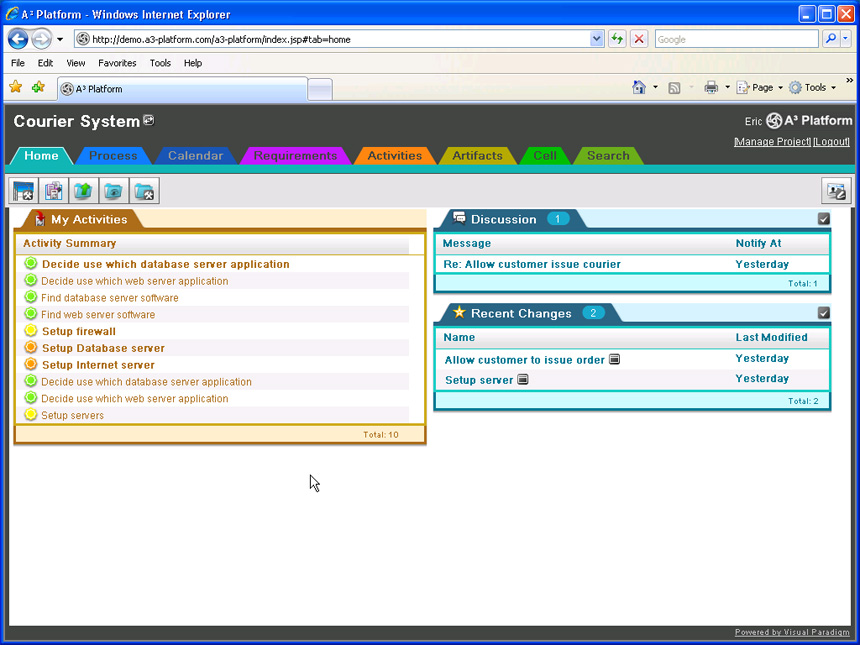Open the layout configuration icon with tools
The width and height of the screenshot is (860, 645).
tap(24, 191)
